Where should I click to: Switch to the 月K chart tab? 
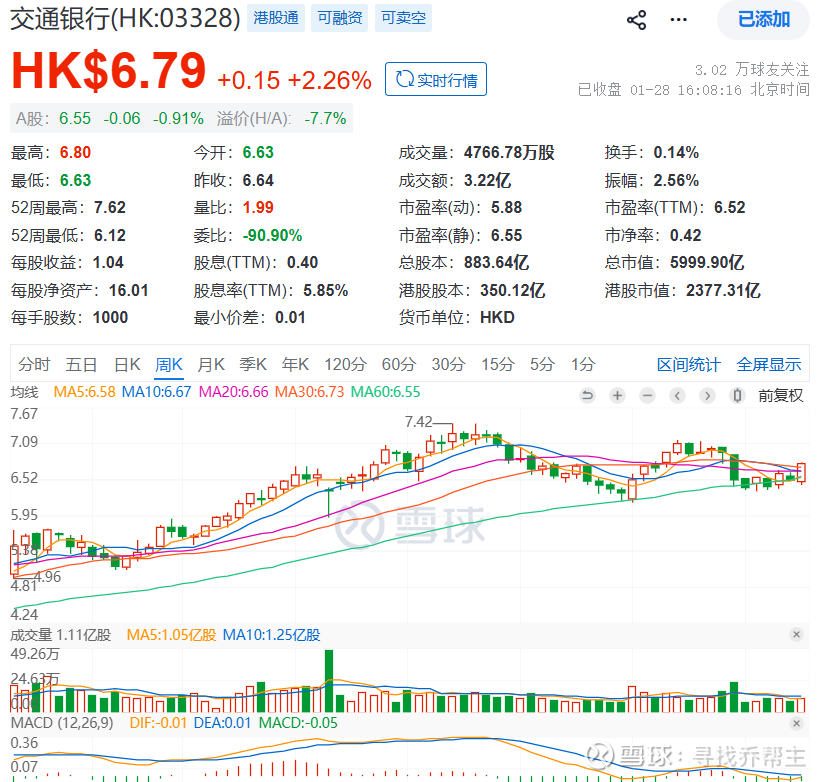[x=211, y=364]
